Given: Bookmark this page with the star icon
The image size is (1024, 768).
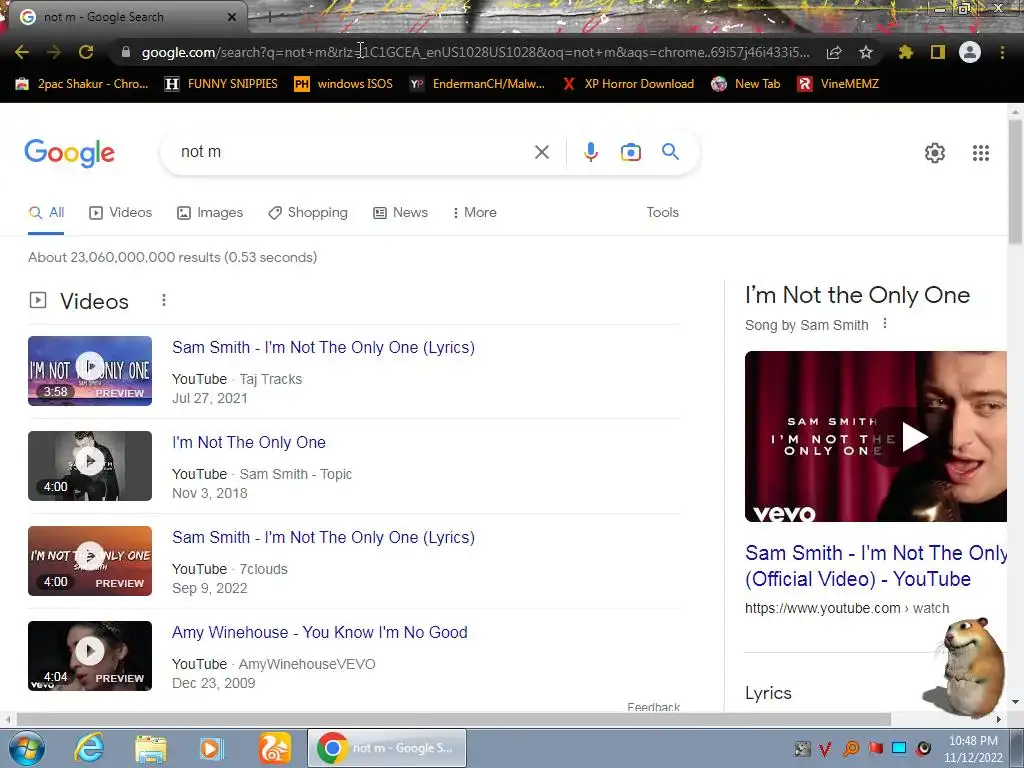Looking at the screenshot, I should click(x=866, y=52).
